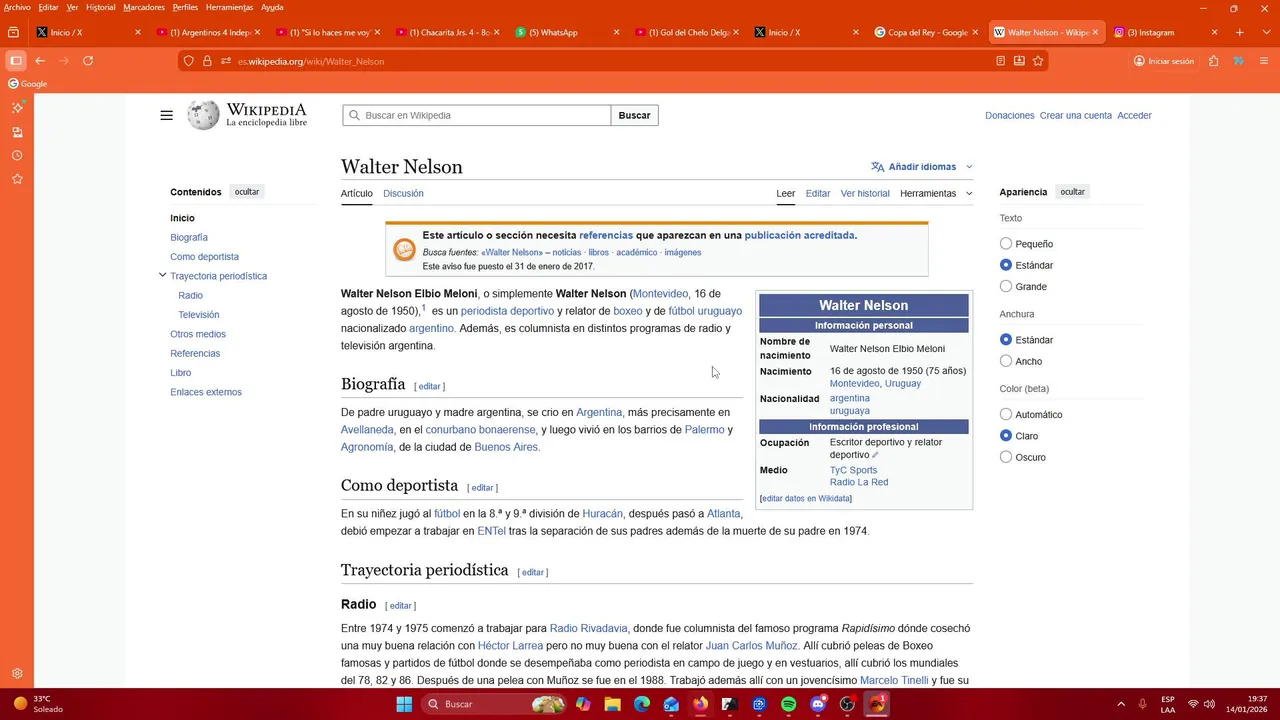Click Buscar en Wikipedia search field
Viewport: 1280px width, 720px height.
pos(476,115)
